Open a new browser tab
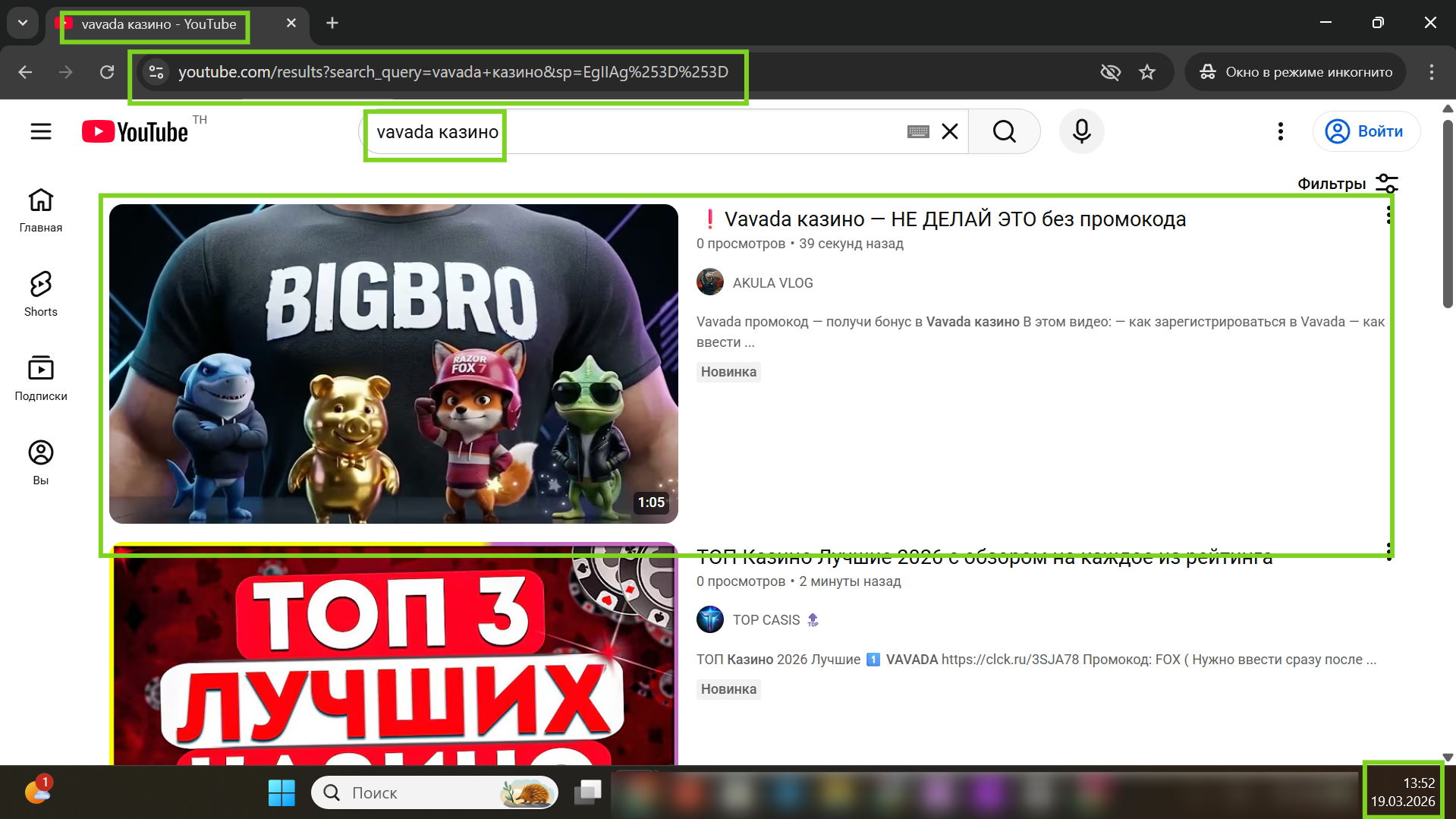 [x=332, y=23]
